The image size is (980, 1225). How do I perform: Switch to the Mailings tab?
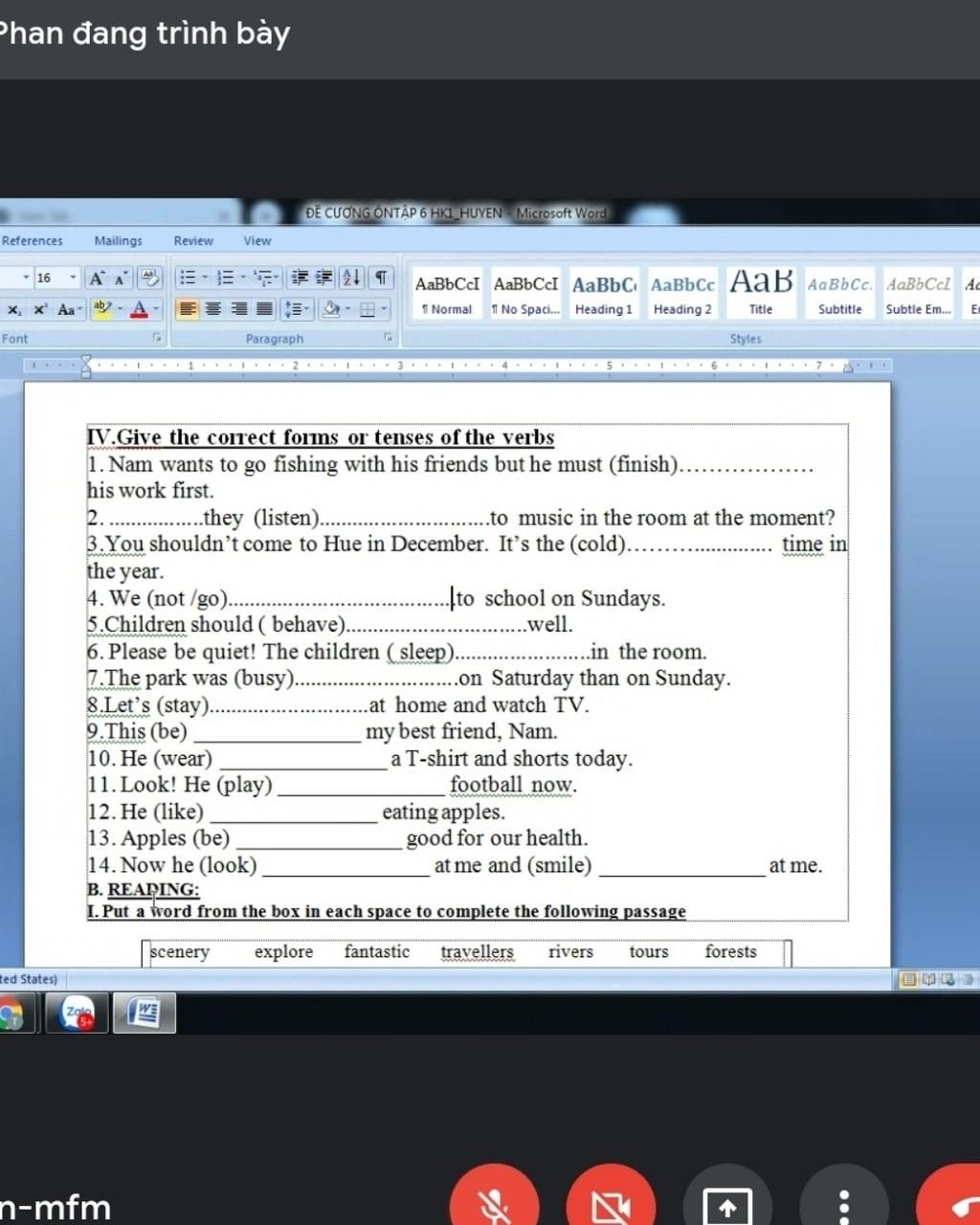click(x=119, y=241)
